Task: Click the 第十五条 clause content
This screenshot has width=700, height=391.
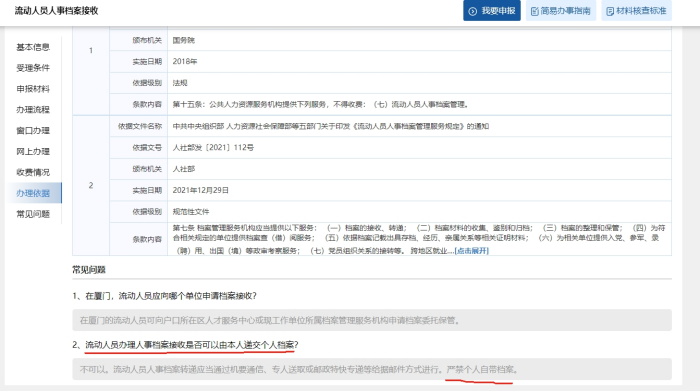Action: point(419,104)
